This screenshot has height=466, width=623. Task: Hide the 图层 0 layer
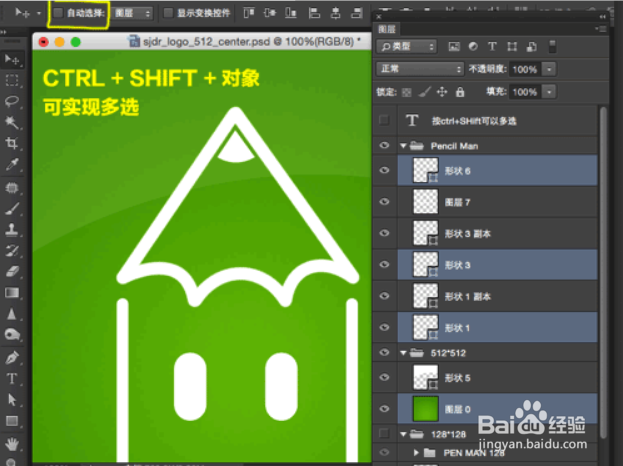pyautogui.click(x=384, y=408)
